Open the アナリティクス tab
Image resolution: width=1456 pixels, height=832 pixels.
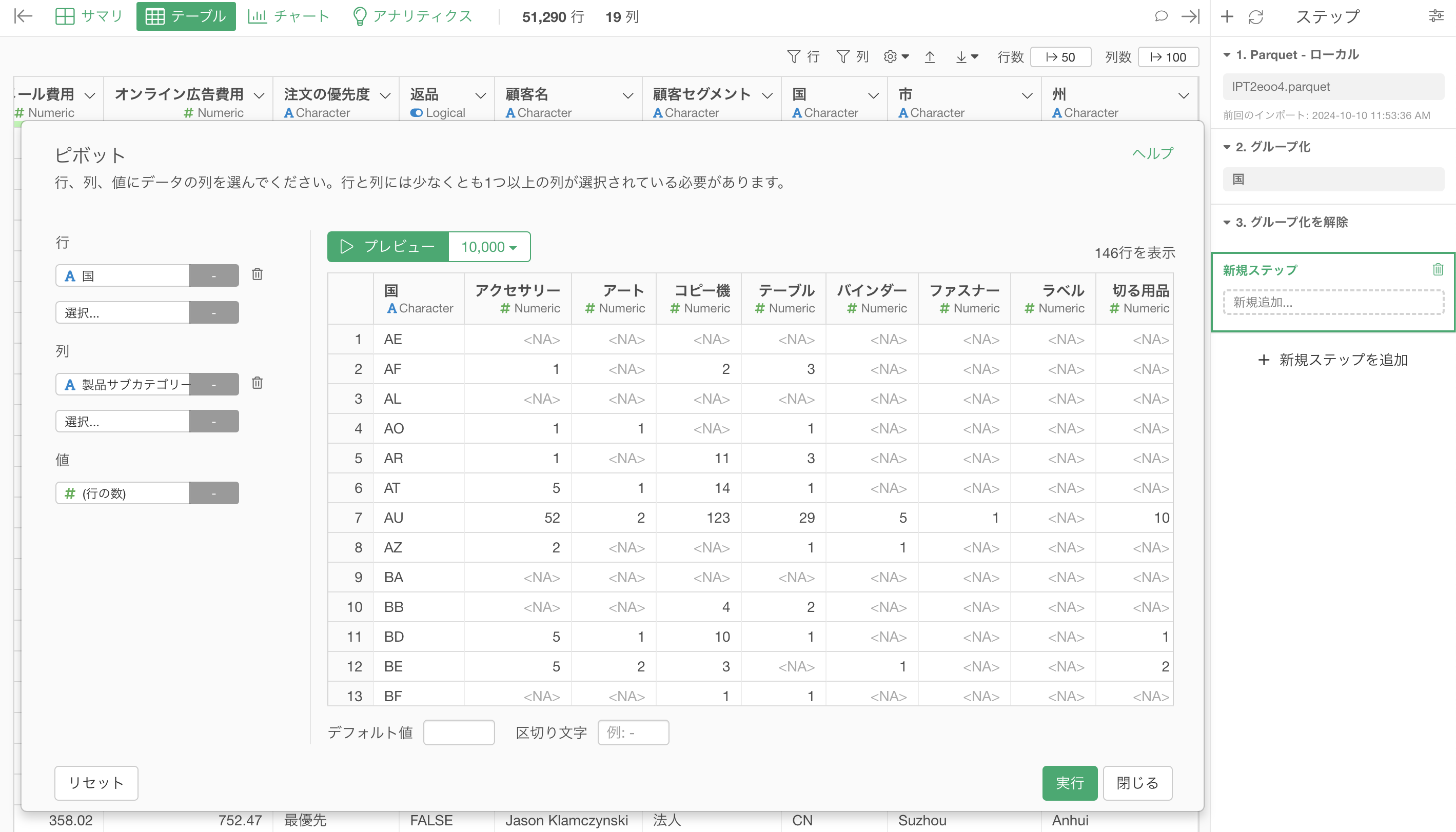click(412, 16)
